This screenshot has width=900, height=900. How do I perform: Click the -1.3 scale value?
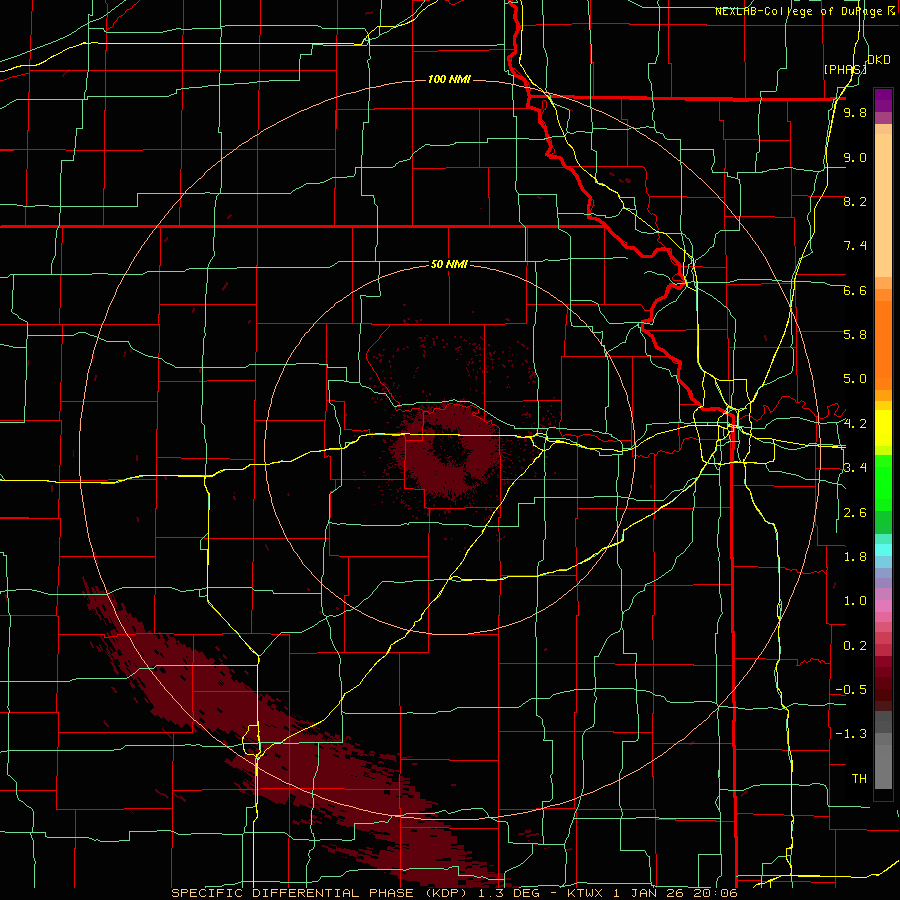click(851, 734)
